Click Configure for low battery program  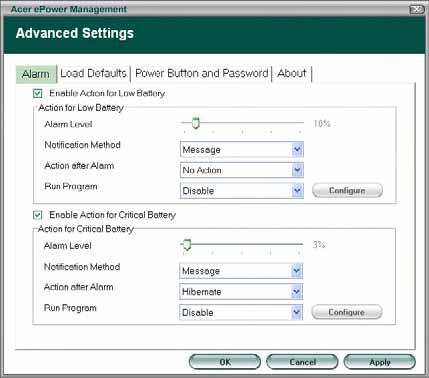click(x=347, y=190)
